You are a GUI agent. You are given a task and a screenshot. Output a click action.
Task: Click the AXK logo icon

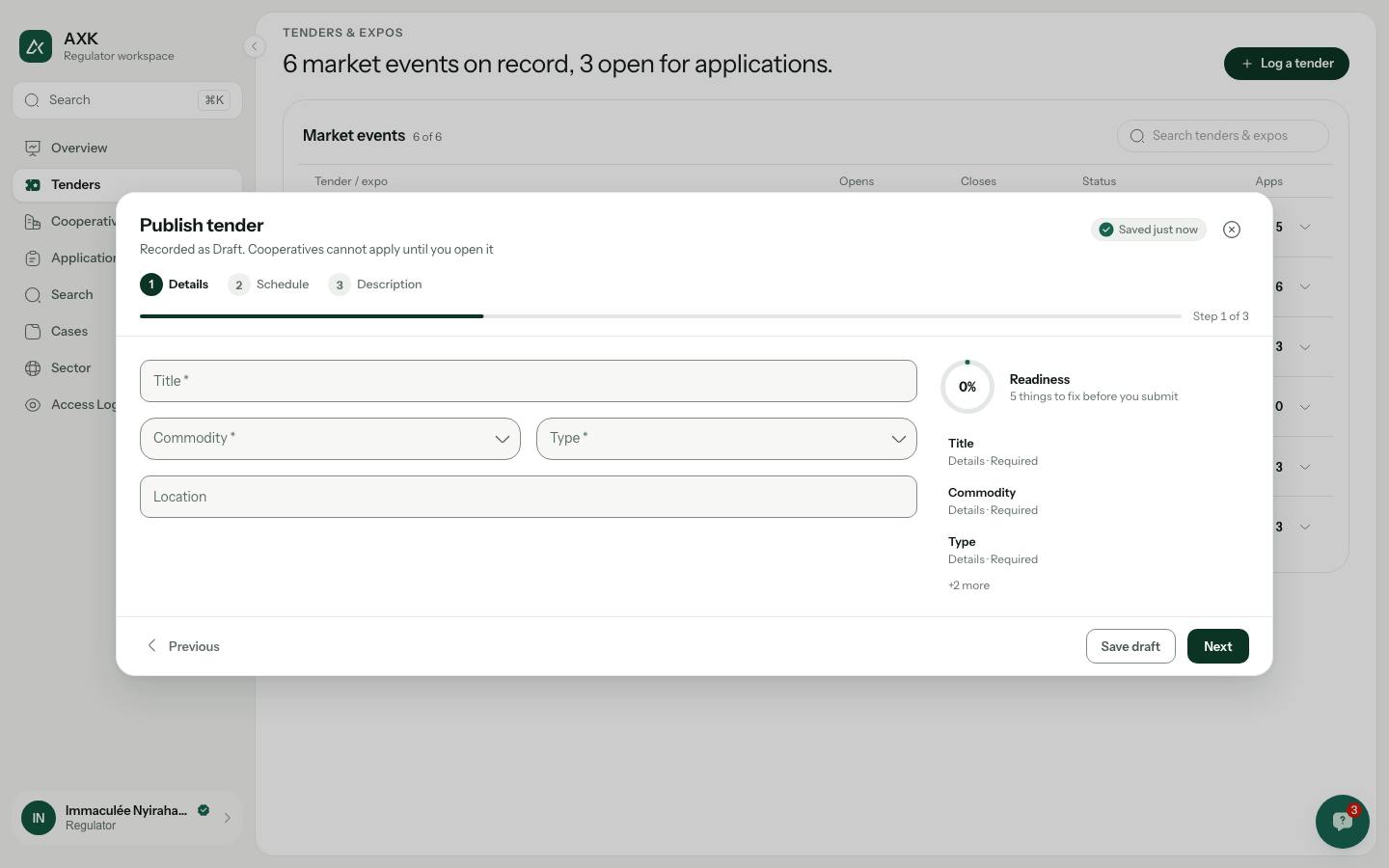[x=36, y=46]
